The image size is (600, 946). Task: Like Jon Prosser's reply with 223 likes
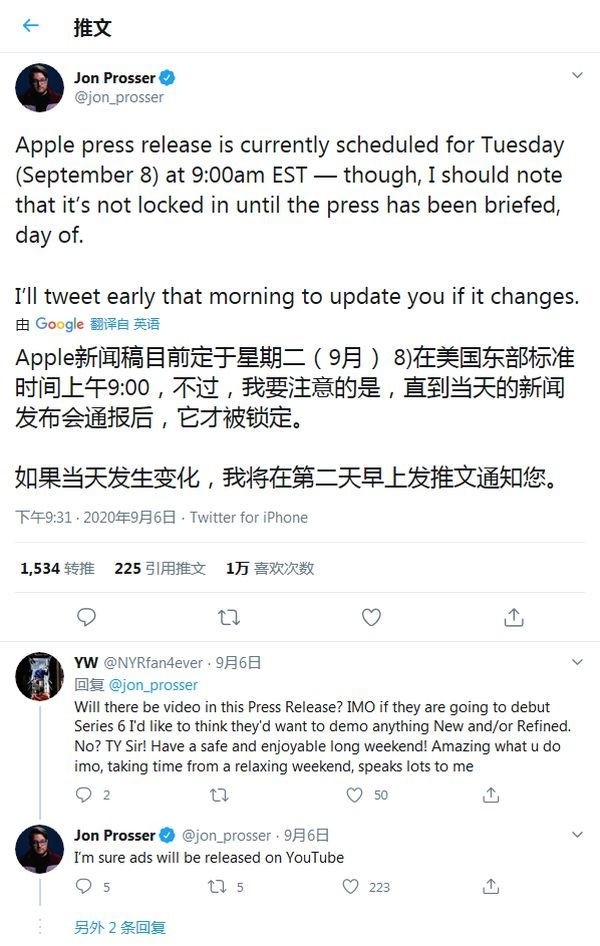coord(350,886)
